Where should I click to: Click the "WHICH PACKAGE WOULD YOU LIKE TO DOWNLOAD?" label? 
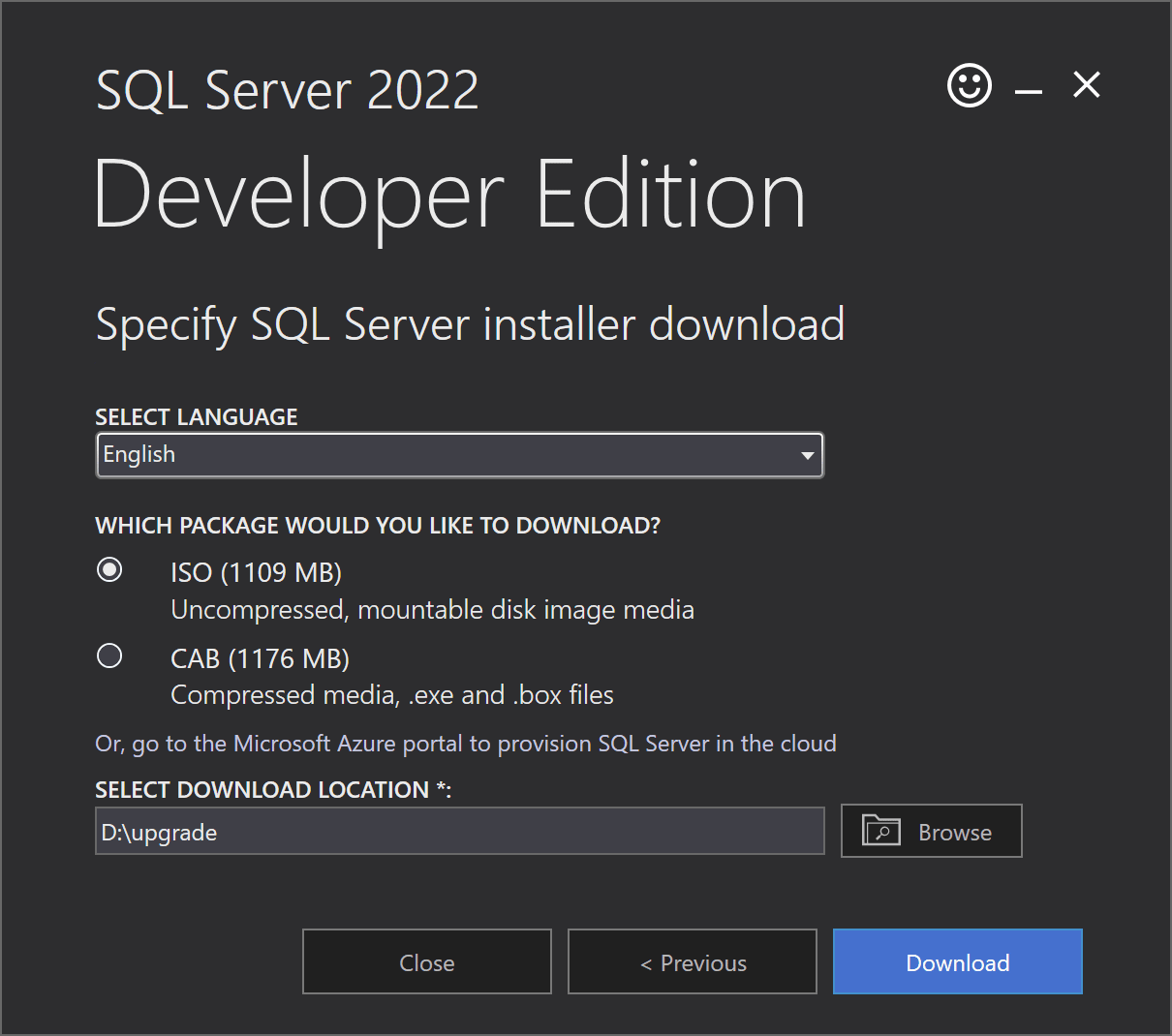(378, 526)
